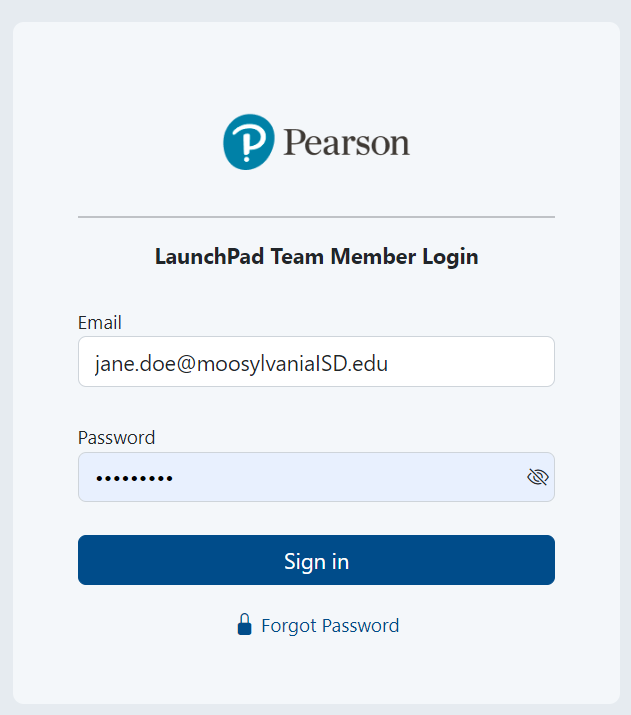Place cursor in jane.doe@moosylvaniaISD.edu text

(x=241, y=363)
